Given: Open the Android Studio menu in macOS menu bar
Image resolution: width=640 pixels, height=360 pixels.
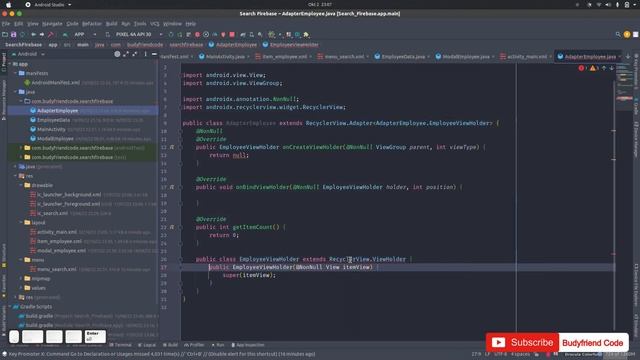Looking at the screenshot, I should tap(49, 4).
